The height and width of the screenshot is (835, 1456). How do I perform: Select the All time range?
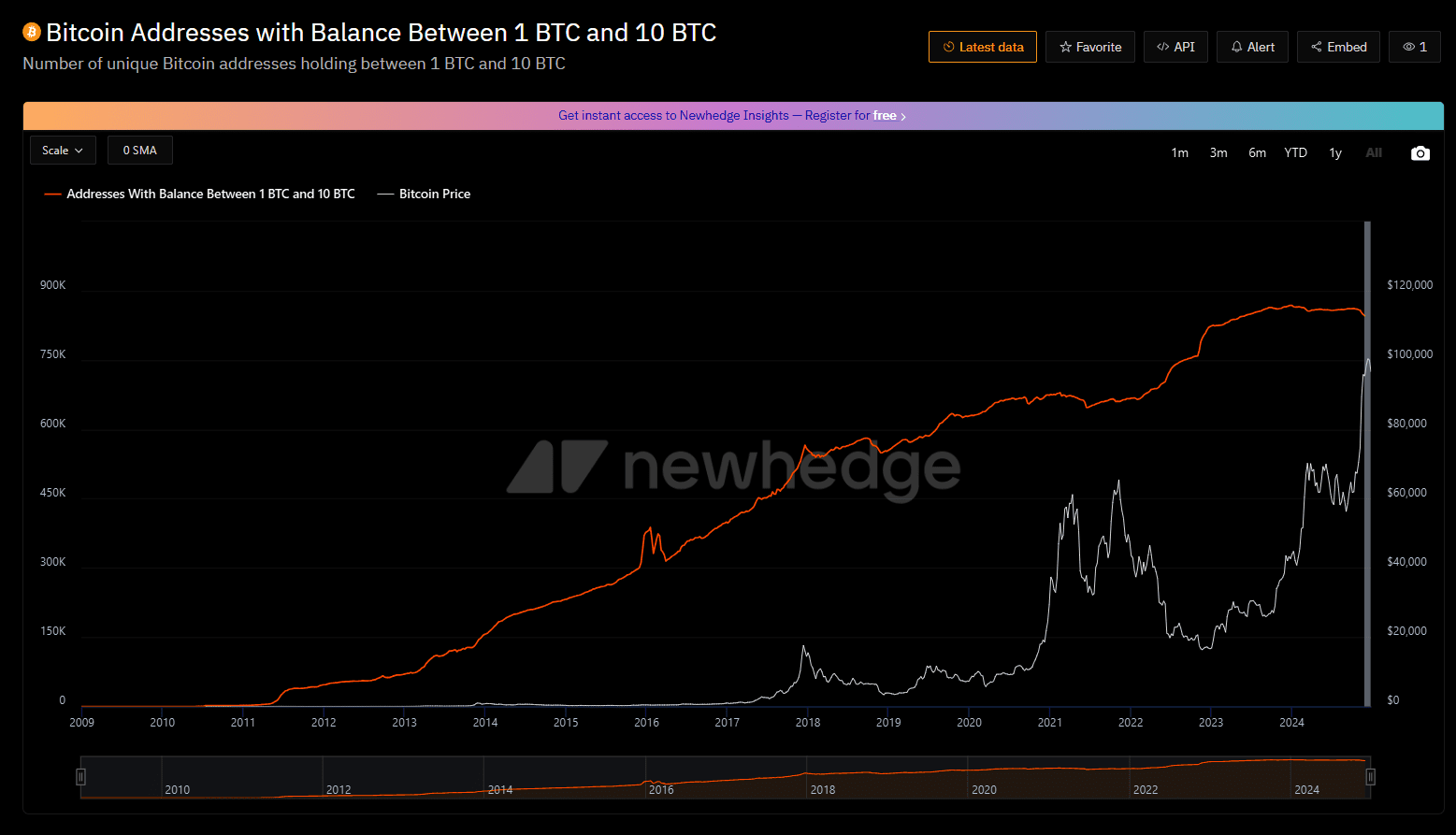1374,152
